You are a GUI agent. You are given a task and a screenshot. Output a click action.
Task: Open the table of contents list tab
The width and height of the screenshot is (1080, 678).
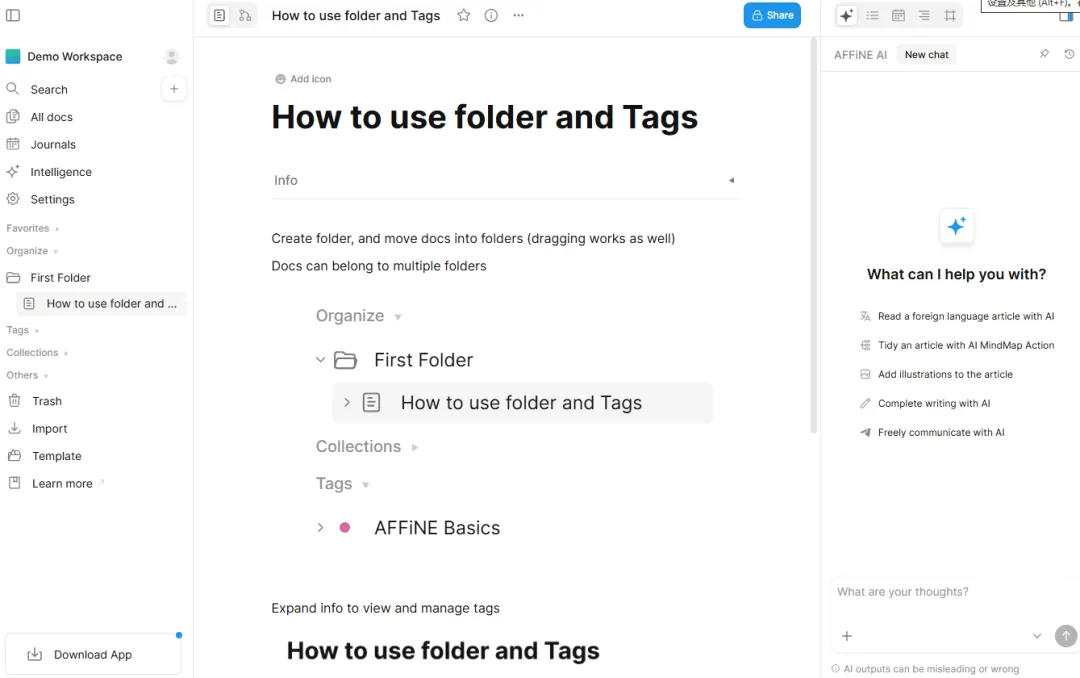873,15
